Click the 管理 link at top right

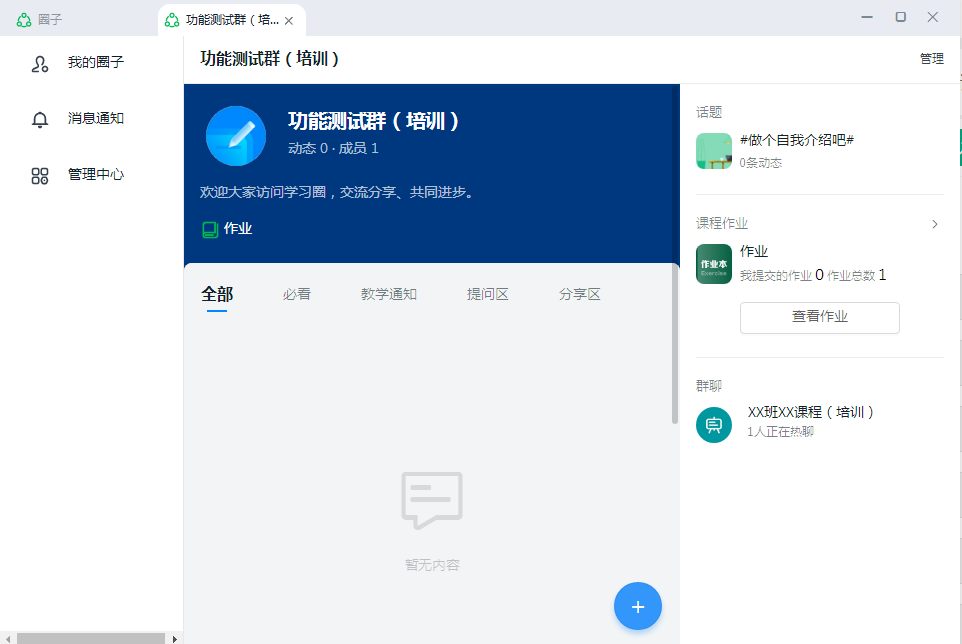pos(931,59)
